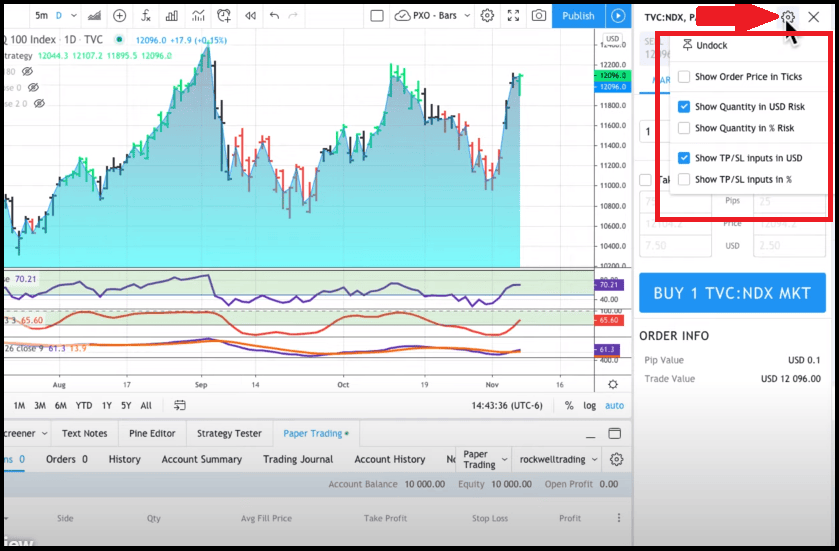Toggle visibility eye of the first hidden indicator

coord(28,71)
